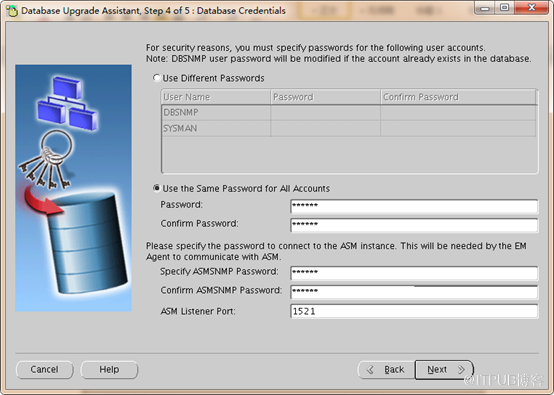Screen dimensions: 554x395
Task: Click the database keys wizard illustration
Action: (x=73, y=188)
